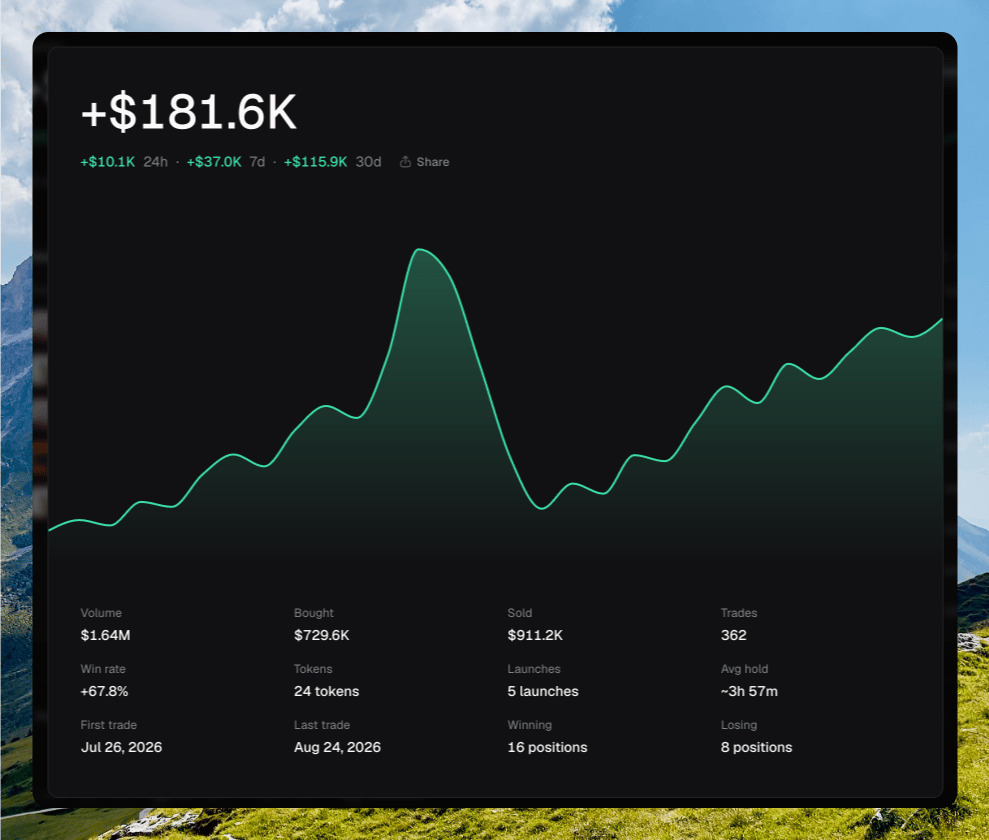The width and height of the screenshot is (989, 840).
Task: Click the First trade label
Action: coord(108,725)
